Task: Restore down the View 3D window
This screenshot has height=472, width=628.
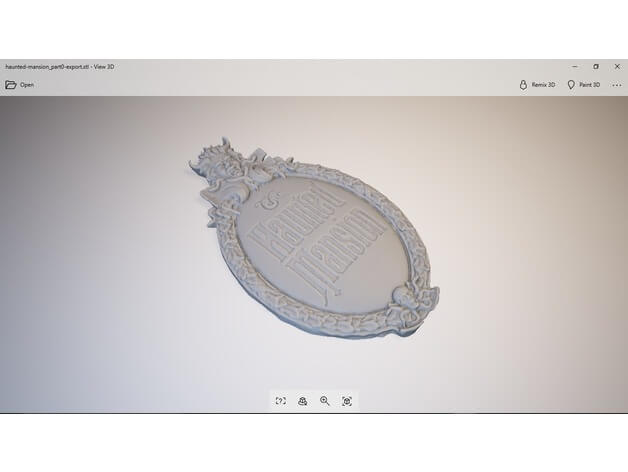Action: 596,67
